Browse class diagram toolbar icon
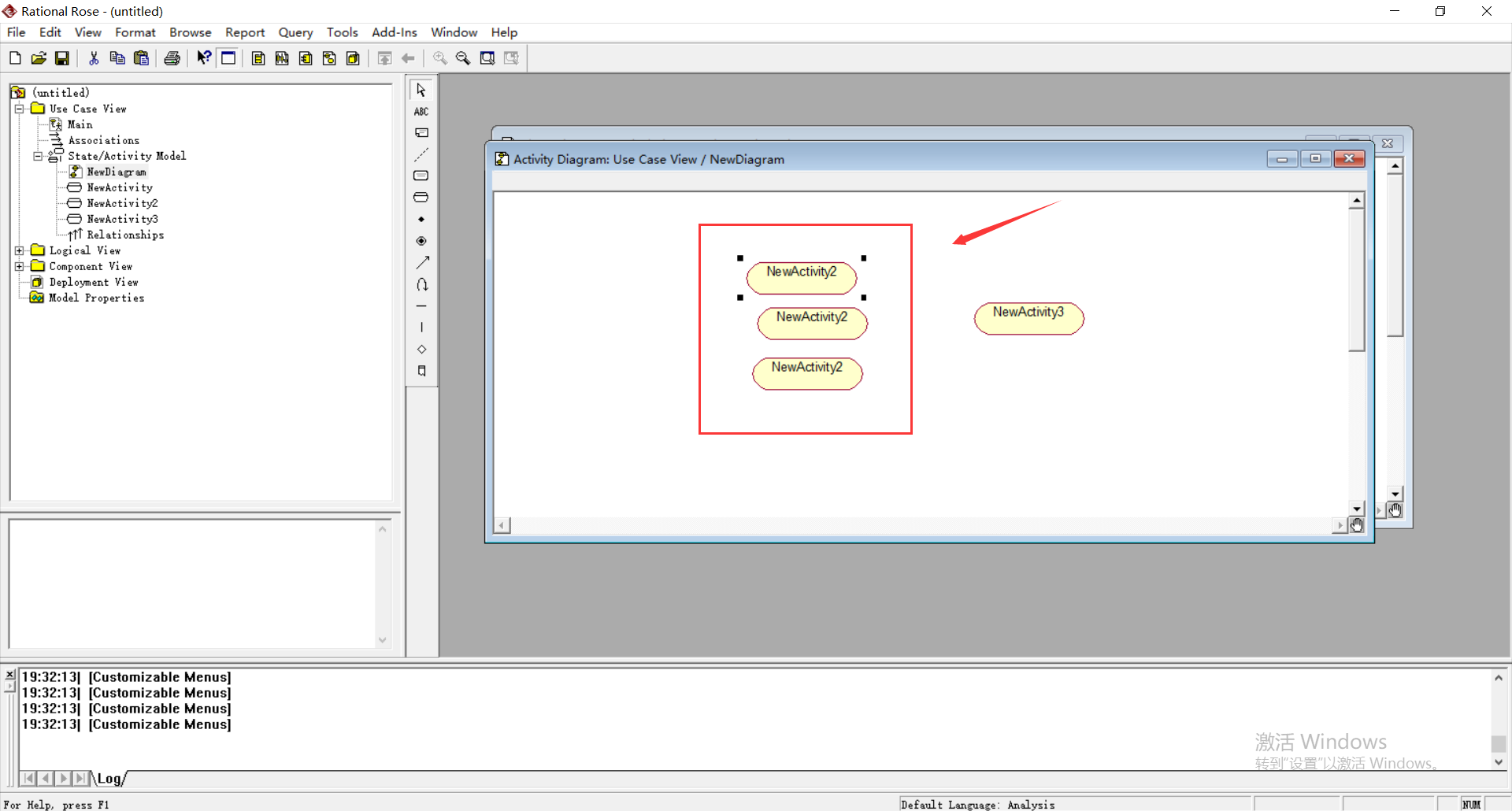The width and height of the screenshot is (1512, 811). pos(258,58)
